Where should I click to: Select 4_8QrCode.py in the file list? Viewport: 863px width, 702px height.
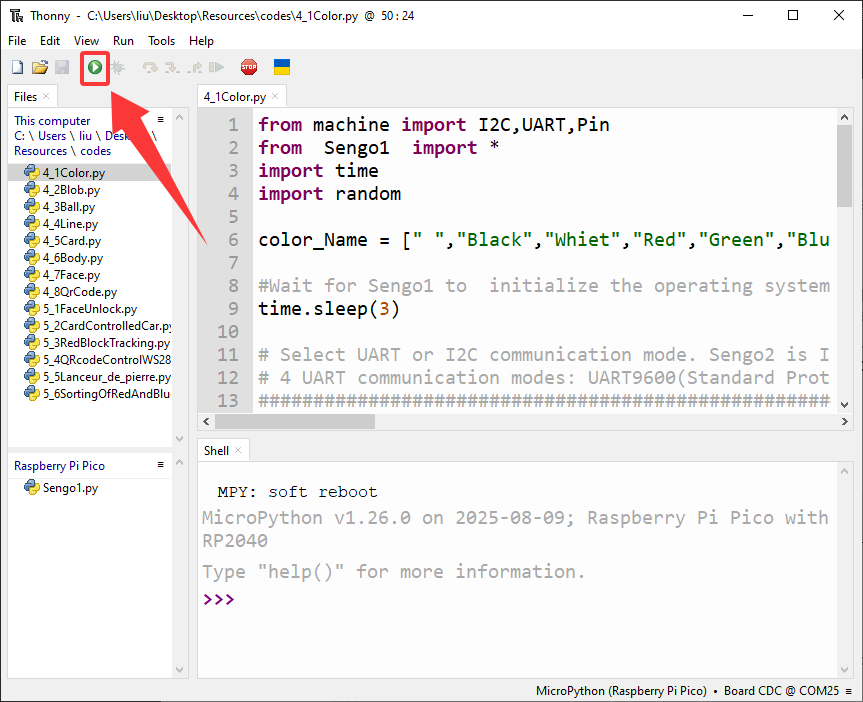pos(80,292)
